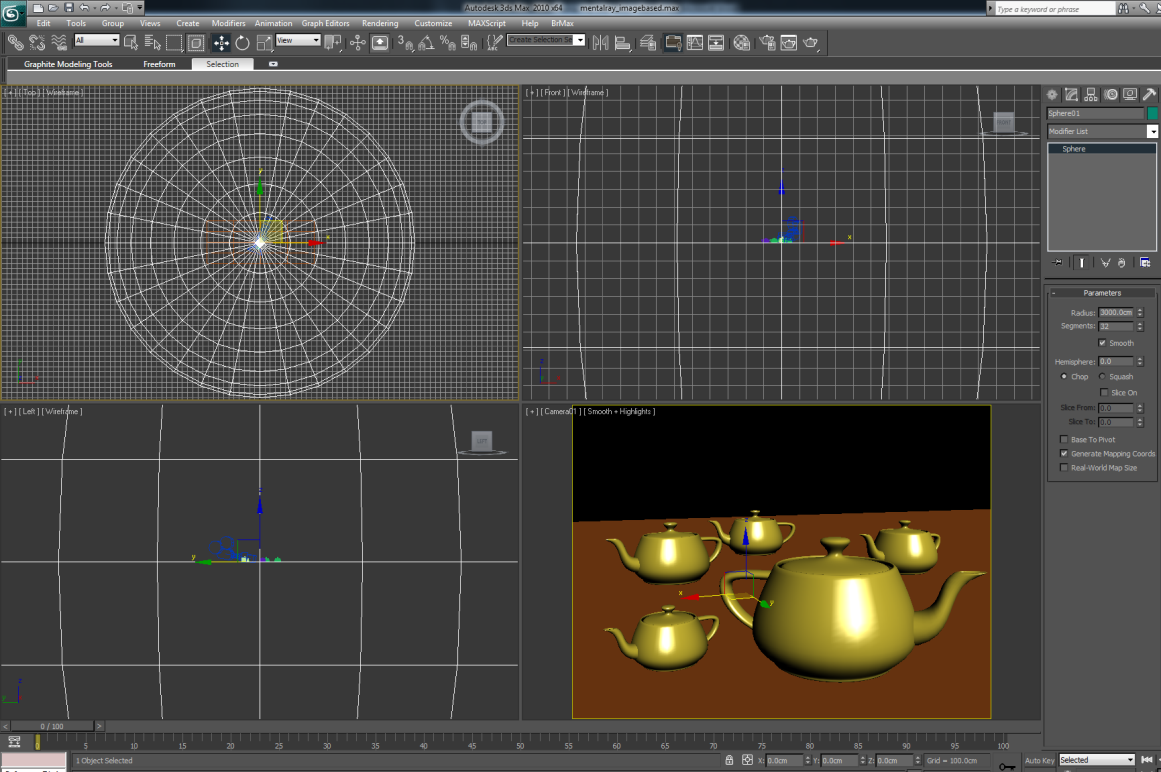Click the Configure Modifier Sets icon

point(1145,263)
